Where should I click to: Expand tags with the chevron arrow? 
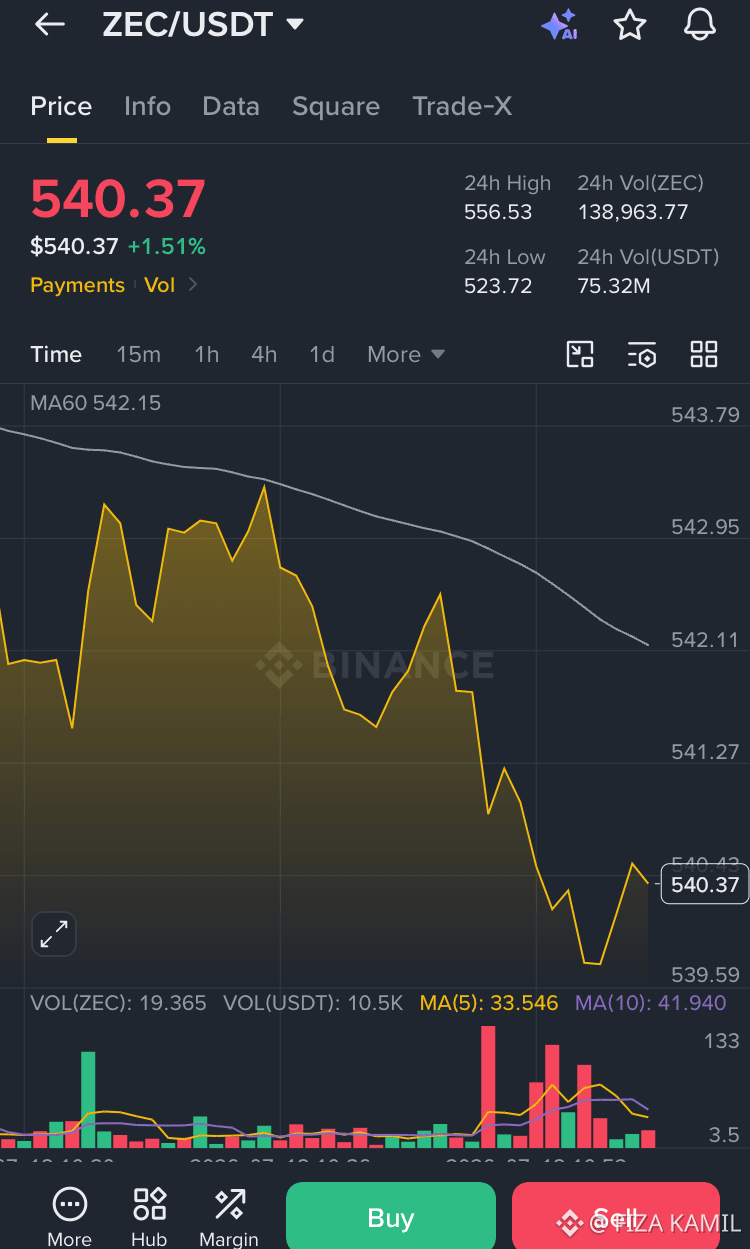[x=193, y=285]
